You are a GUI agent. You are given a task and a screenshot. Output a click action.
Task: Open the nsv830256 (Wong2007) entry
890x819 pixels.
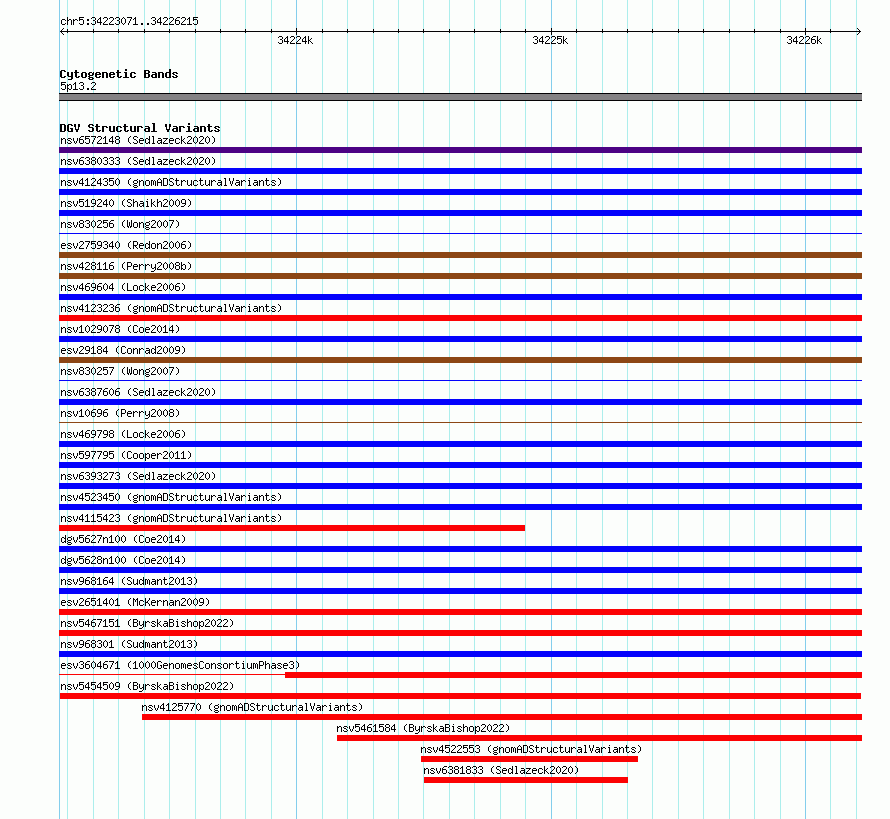point(120,224)
